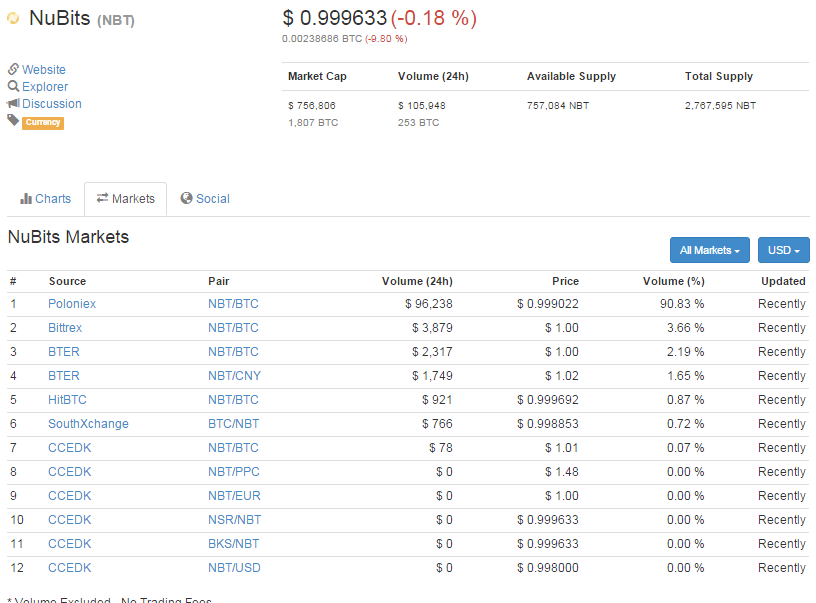Click the Updated column header
The height and width of the screenshot is (603, 816).
coord(783,281)
